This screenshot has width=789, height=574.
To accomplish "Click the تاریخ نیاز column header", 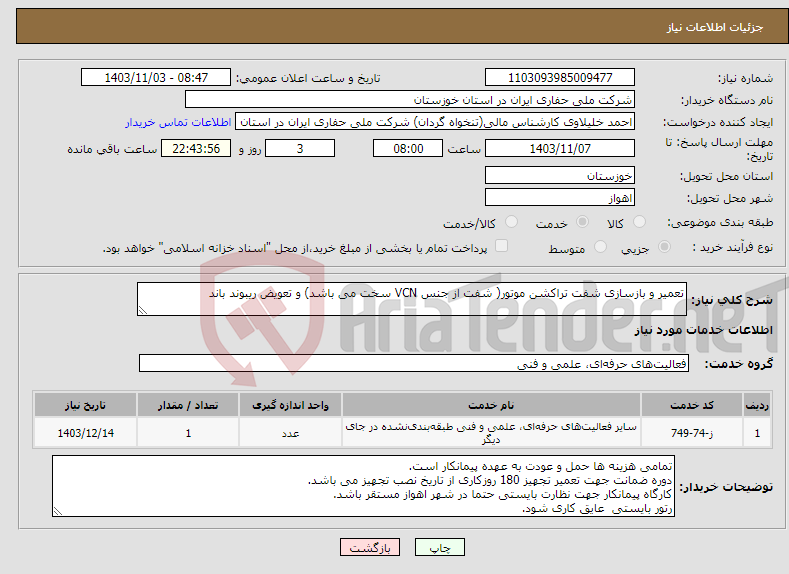I will click(86, 405).
